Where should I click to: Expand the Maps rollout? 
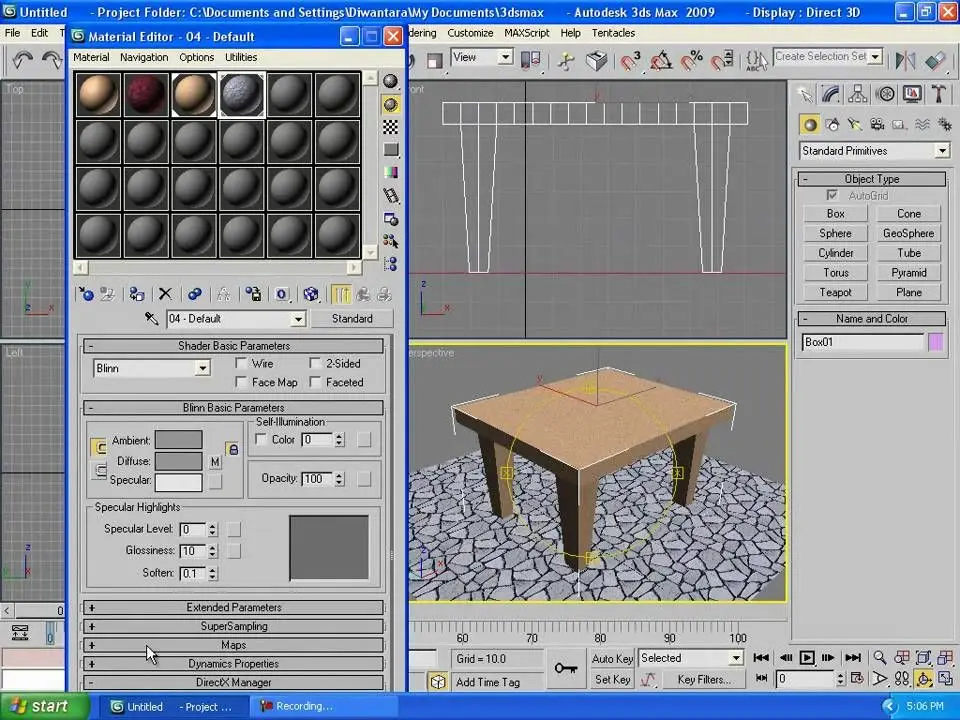tap(233, 645)
